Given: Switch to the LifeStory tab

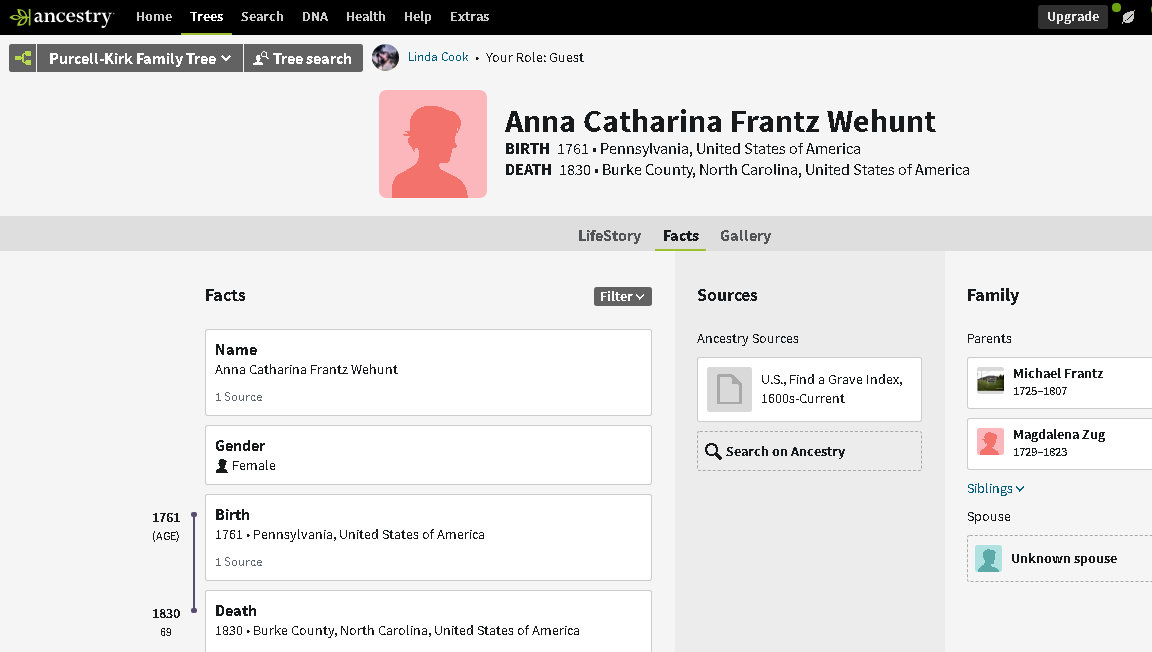Looking at the screenshot, I should [609, 236].
